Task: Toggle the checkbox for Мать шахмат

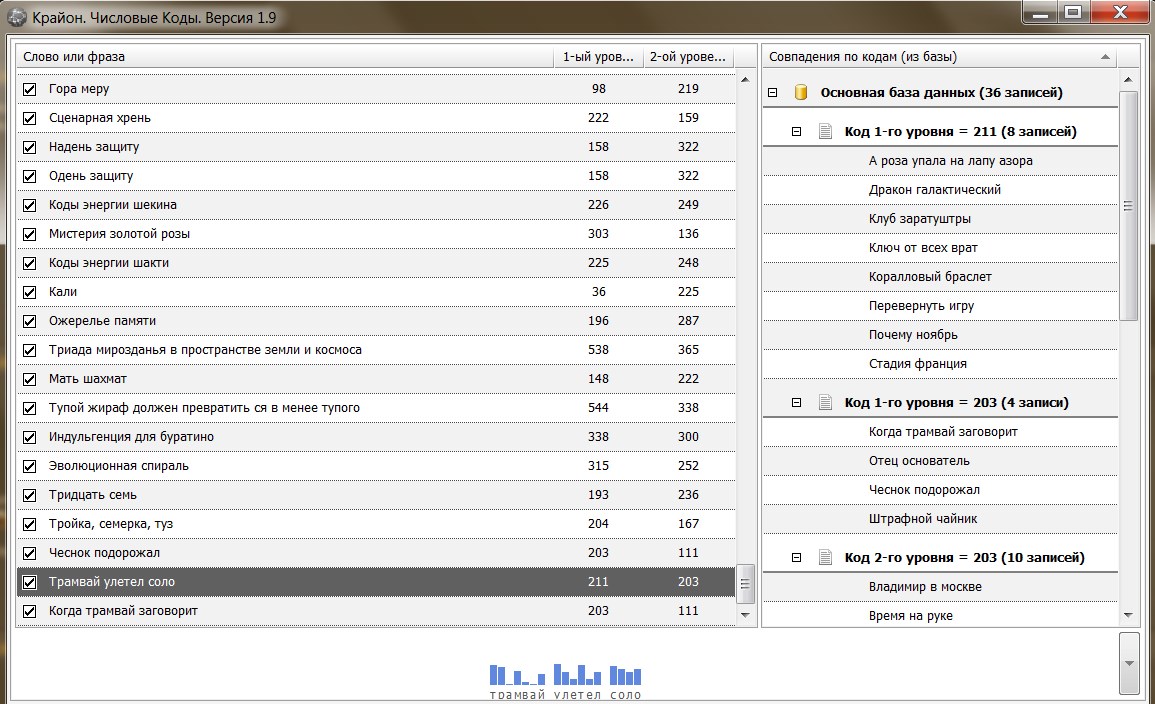Action: (30, 379)
